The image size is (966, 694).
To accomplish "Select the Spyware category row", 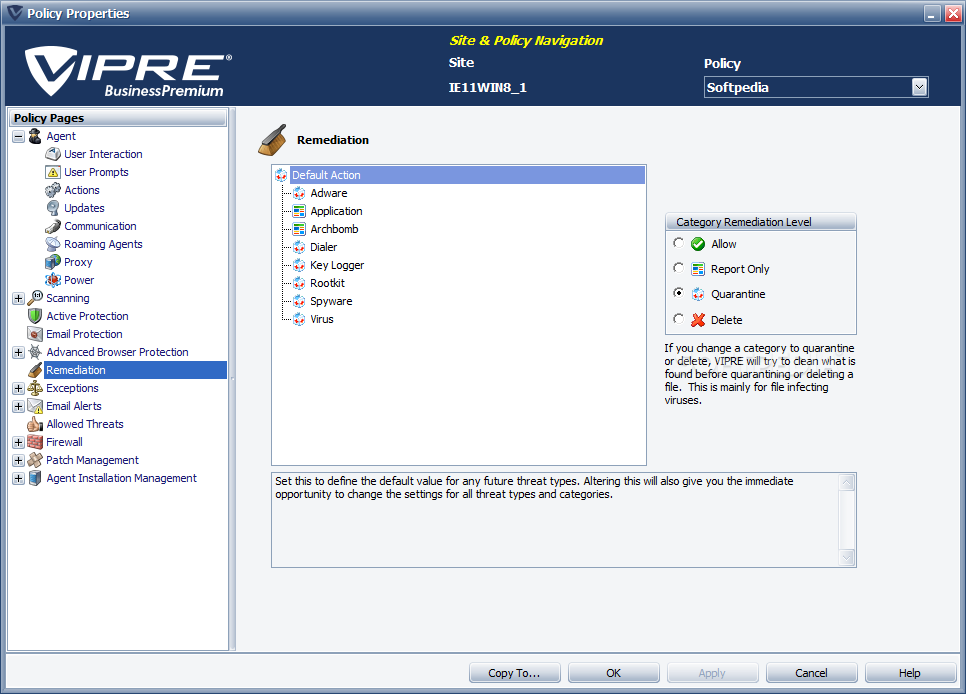I will (x=331, y=301).
